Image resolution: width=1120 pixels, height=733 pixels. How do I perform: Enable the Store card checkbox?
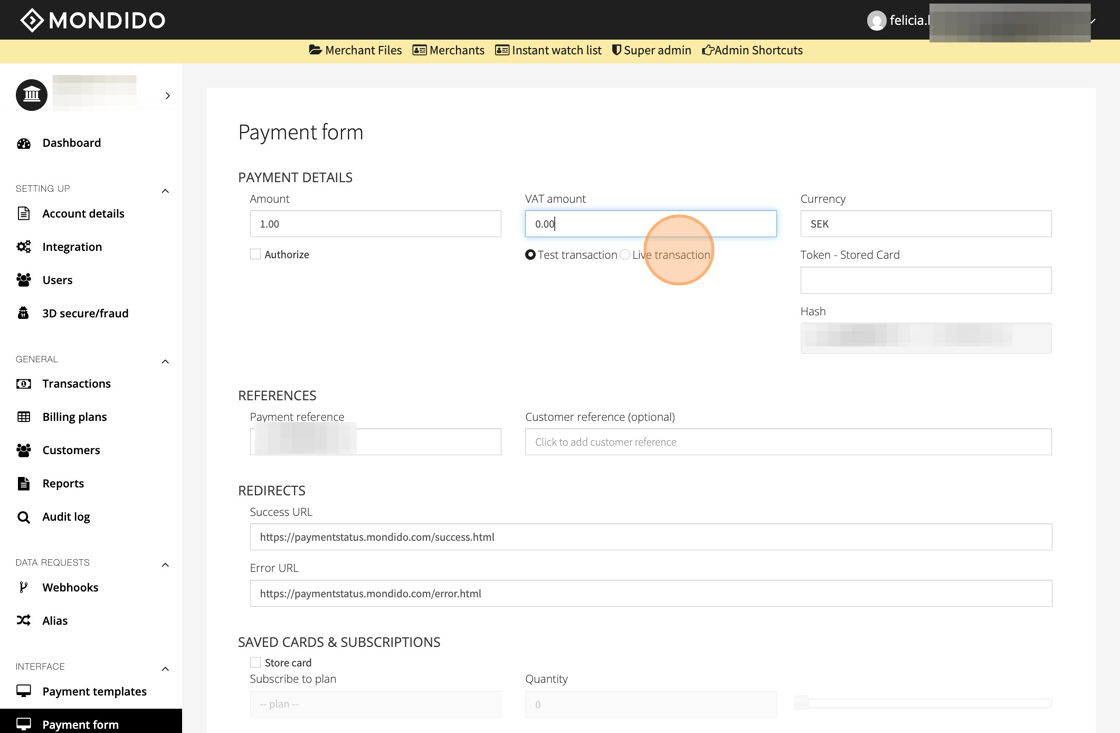[255, 662]
